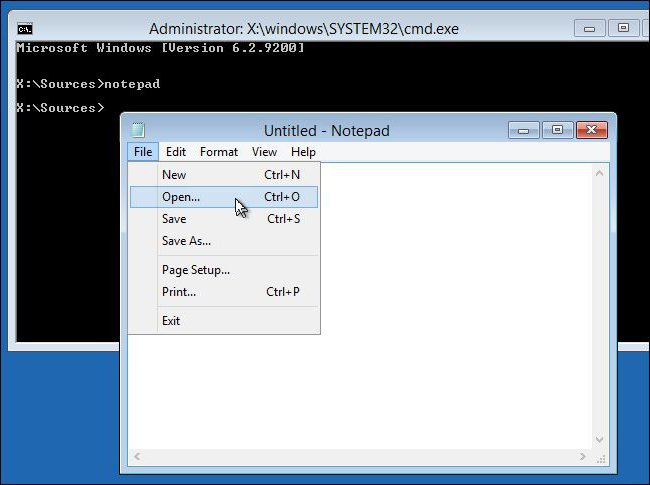Screen dimensions: 650x485
Task: Open the View menu in Notepad
Action: click(264, 152)
